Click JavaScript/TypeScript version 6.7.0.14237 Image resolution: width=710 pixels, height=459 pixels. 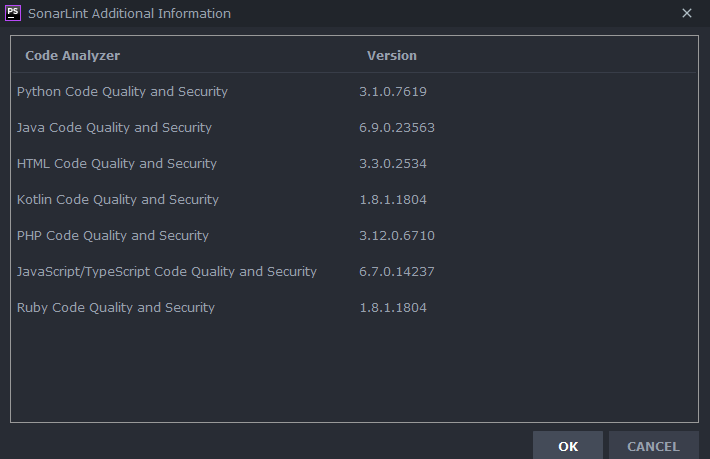[397, 272]
